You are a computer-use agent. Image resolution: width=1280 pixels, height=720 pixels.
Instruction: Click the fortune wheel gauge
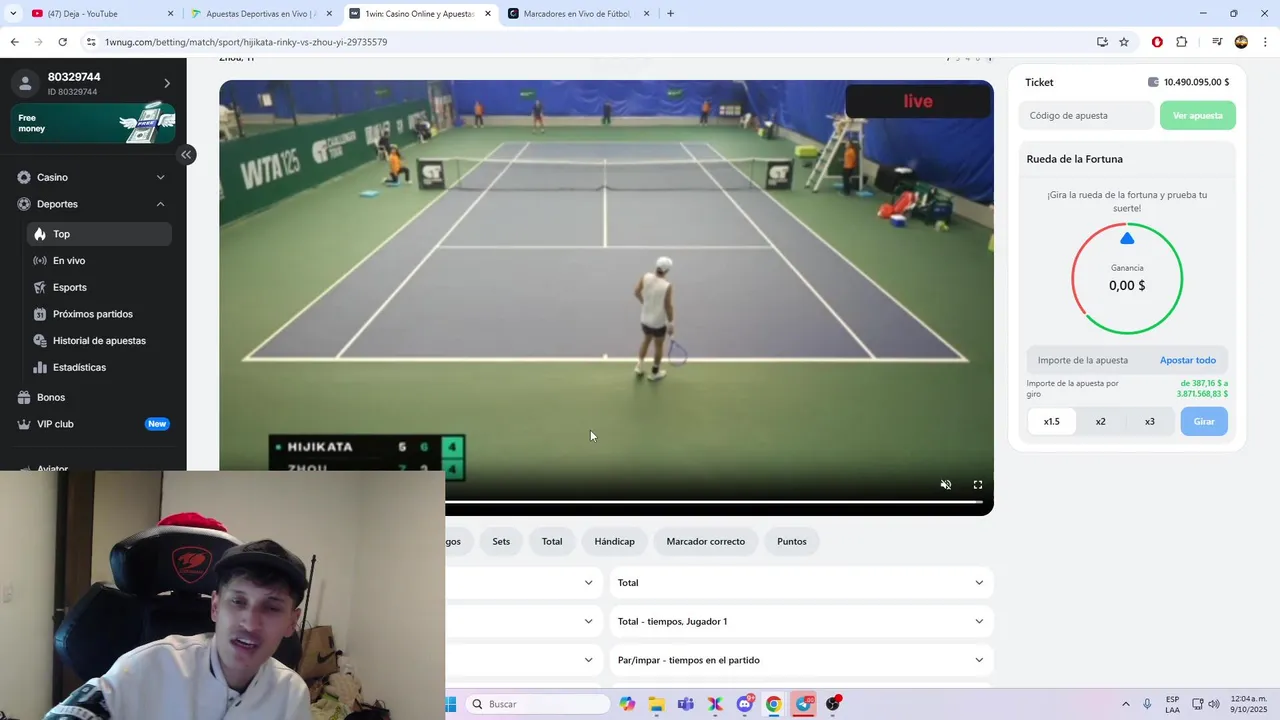(x=1127, y=279)
